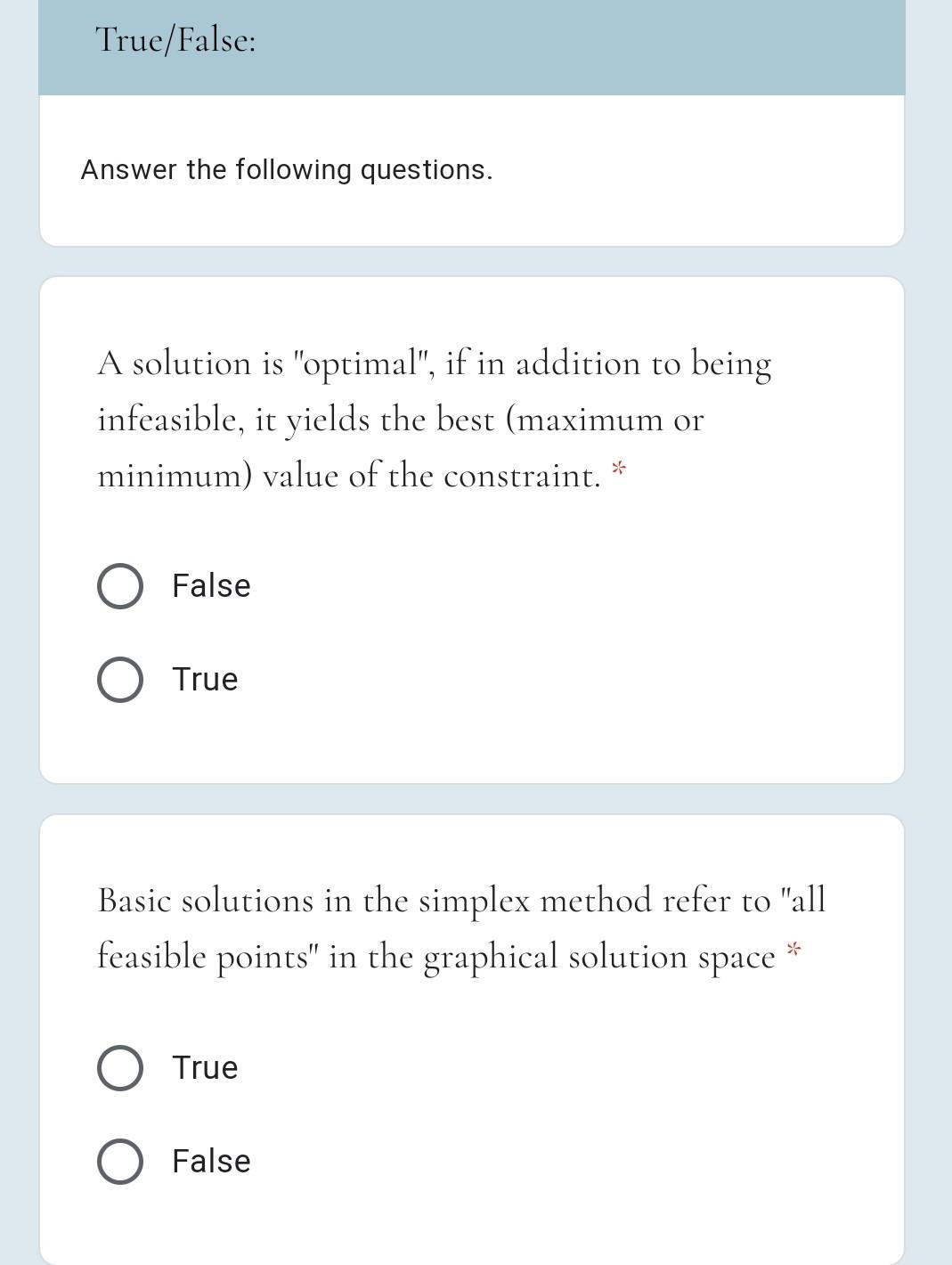Click the True label text in question two
Viewport: 952px width, 1265px height.
(204, 1068)
